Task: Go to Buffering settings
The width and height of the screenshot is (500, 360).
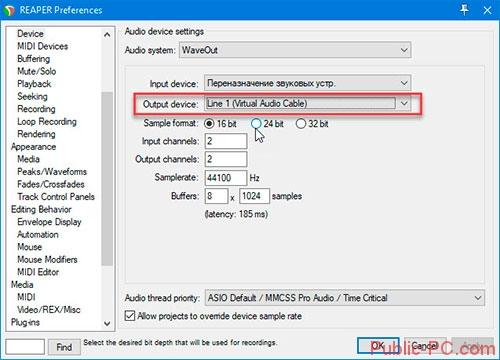Action: point(34,59)
